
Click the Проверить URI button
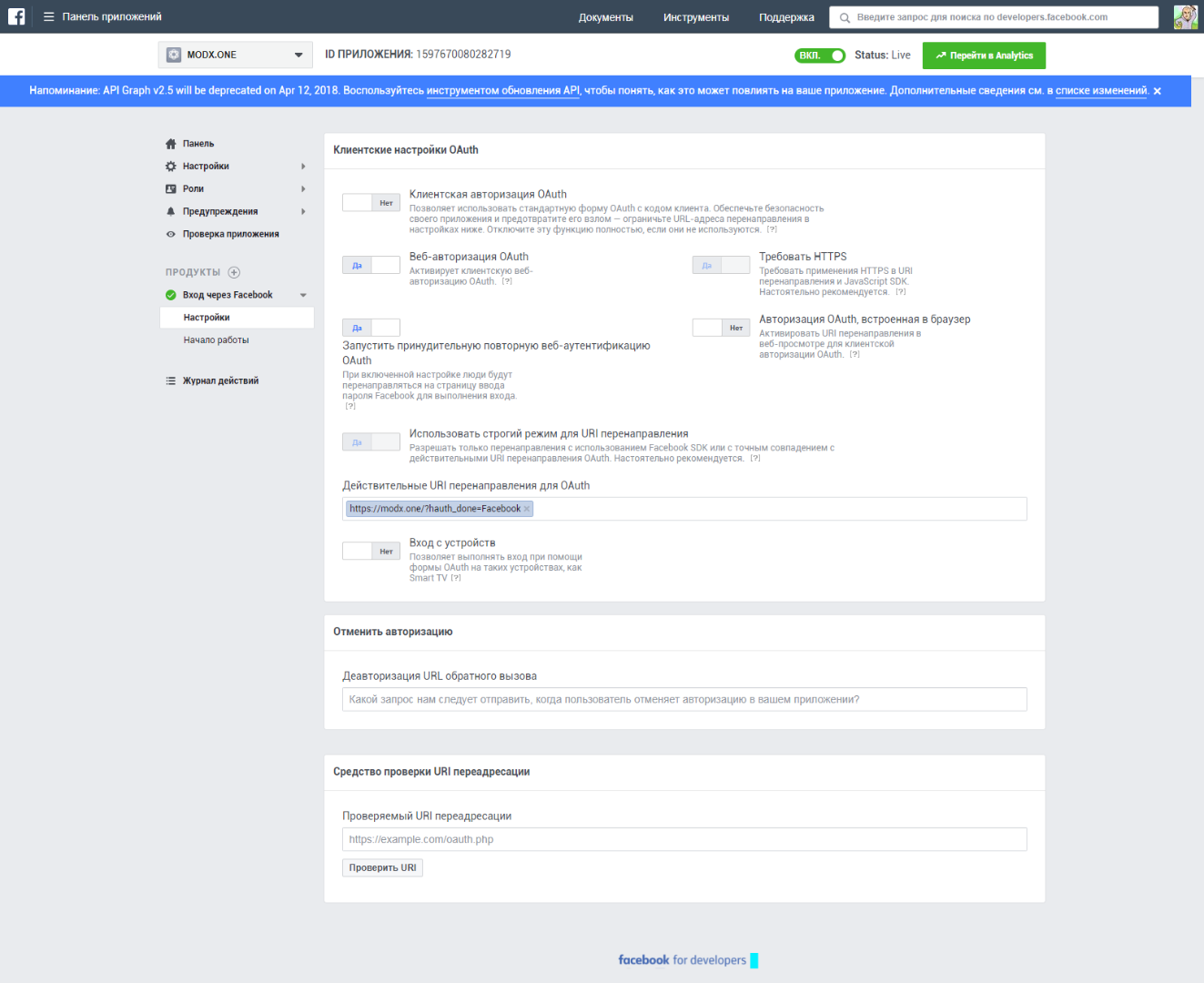382,867
